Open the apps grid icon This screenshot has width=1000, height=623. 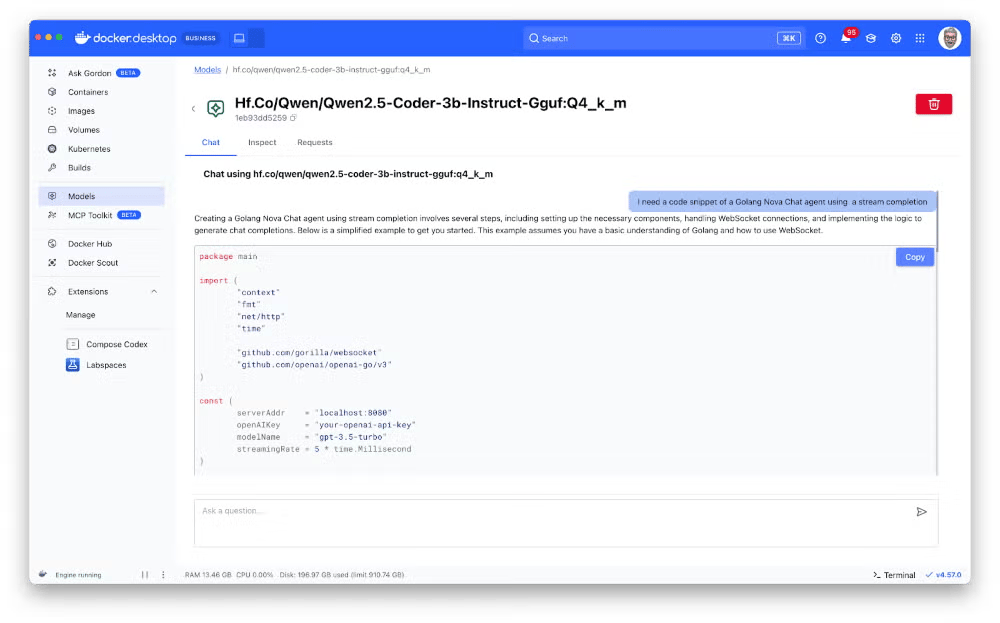pyautogui.click(x=920, y=38)
